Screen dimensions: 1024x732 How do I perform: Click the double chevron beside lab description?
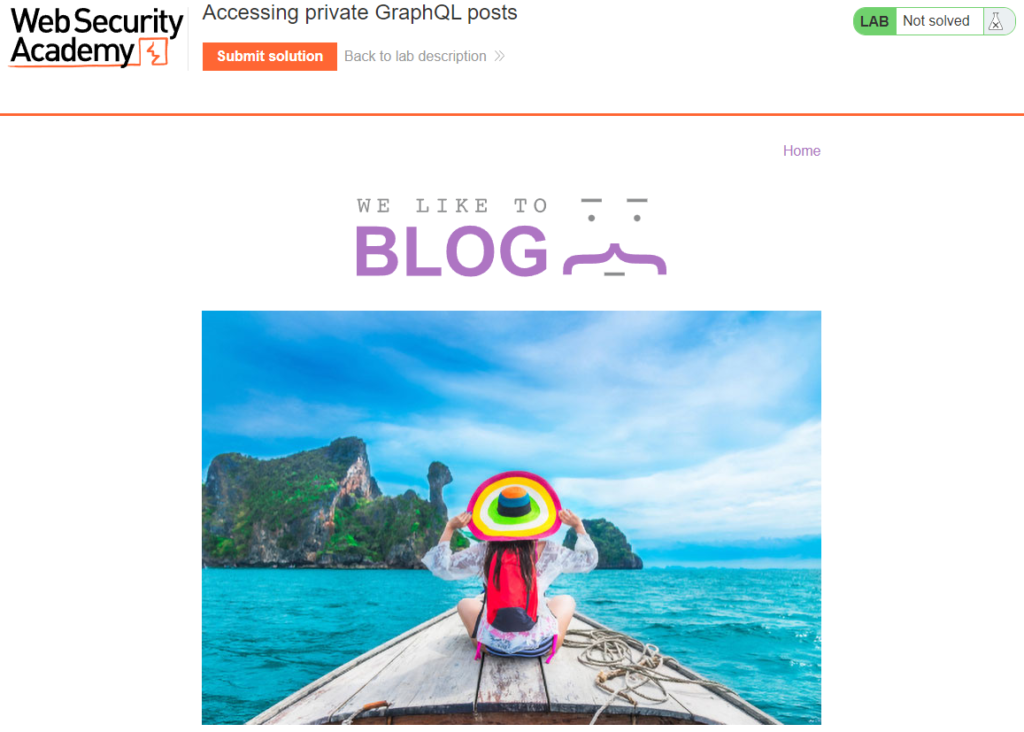click(x=500, y=56)
